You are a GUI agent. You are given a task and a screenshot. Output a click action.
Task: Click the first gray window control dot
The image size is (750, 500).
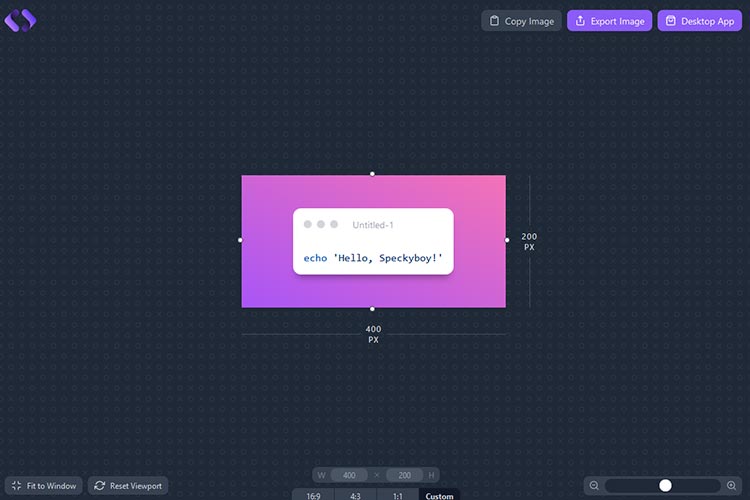(308, 224)
